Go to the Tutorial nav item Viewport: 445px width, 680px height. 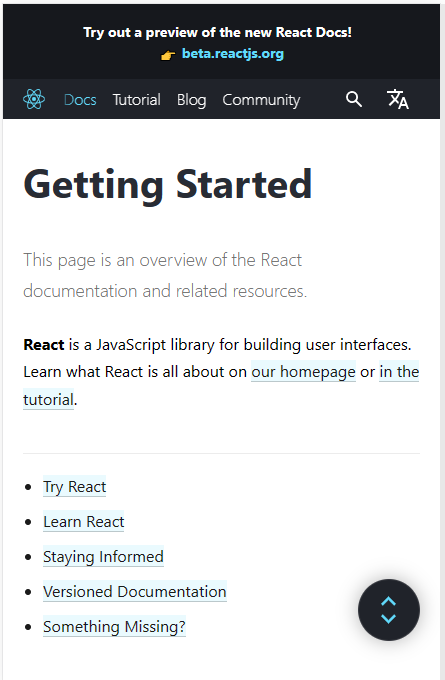coord(137,100)
